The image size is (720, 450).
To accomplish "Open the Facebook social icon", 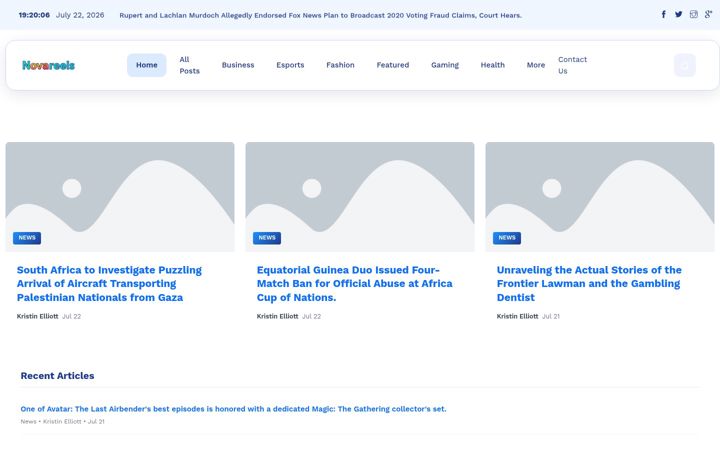I will (x=664, y=14).
